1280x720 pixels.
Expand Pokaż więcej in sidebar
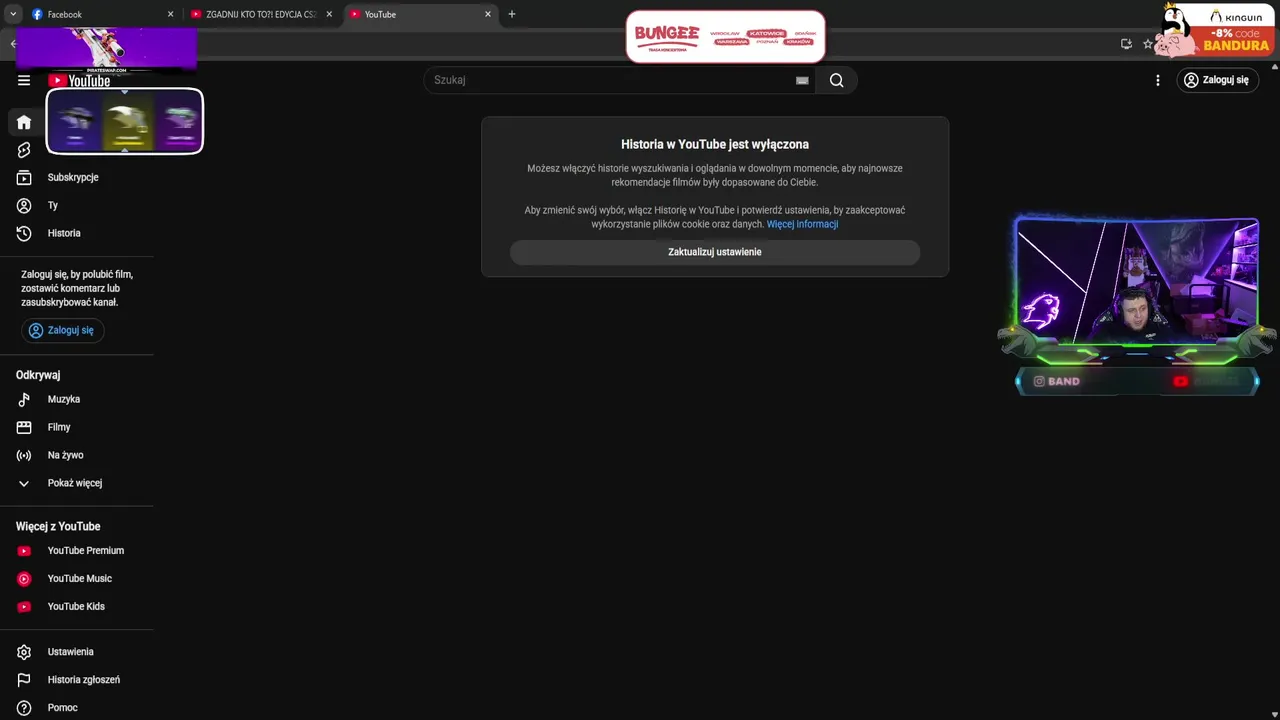77,484
